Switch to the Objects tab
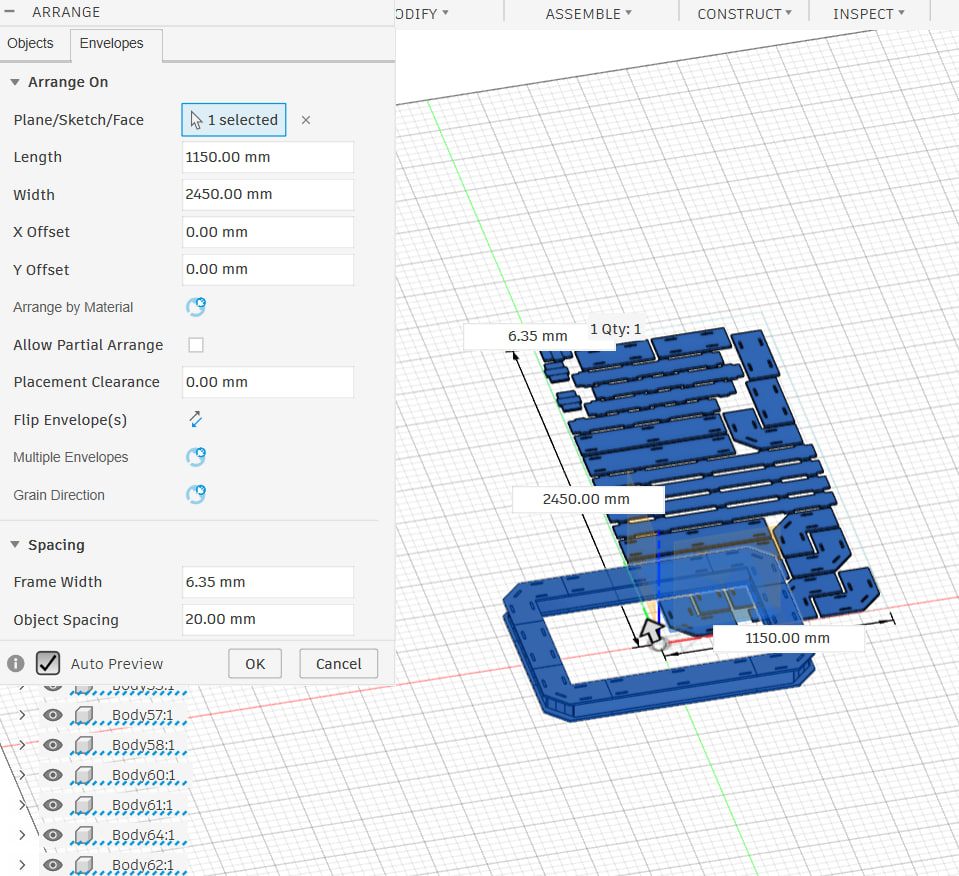 pos(31,43)
